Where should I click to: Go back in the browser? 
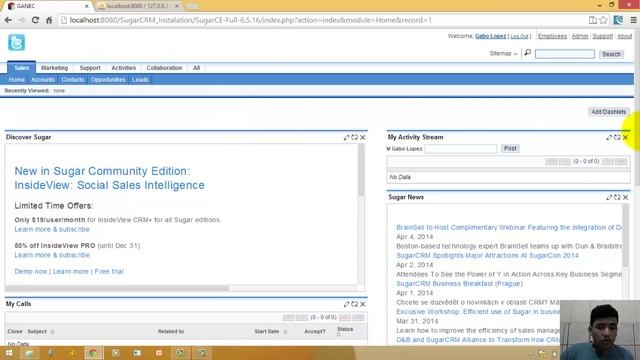[x=8, y=20]
